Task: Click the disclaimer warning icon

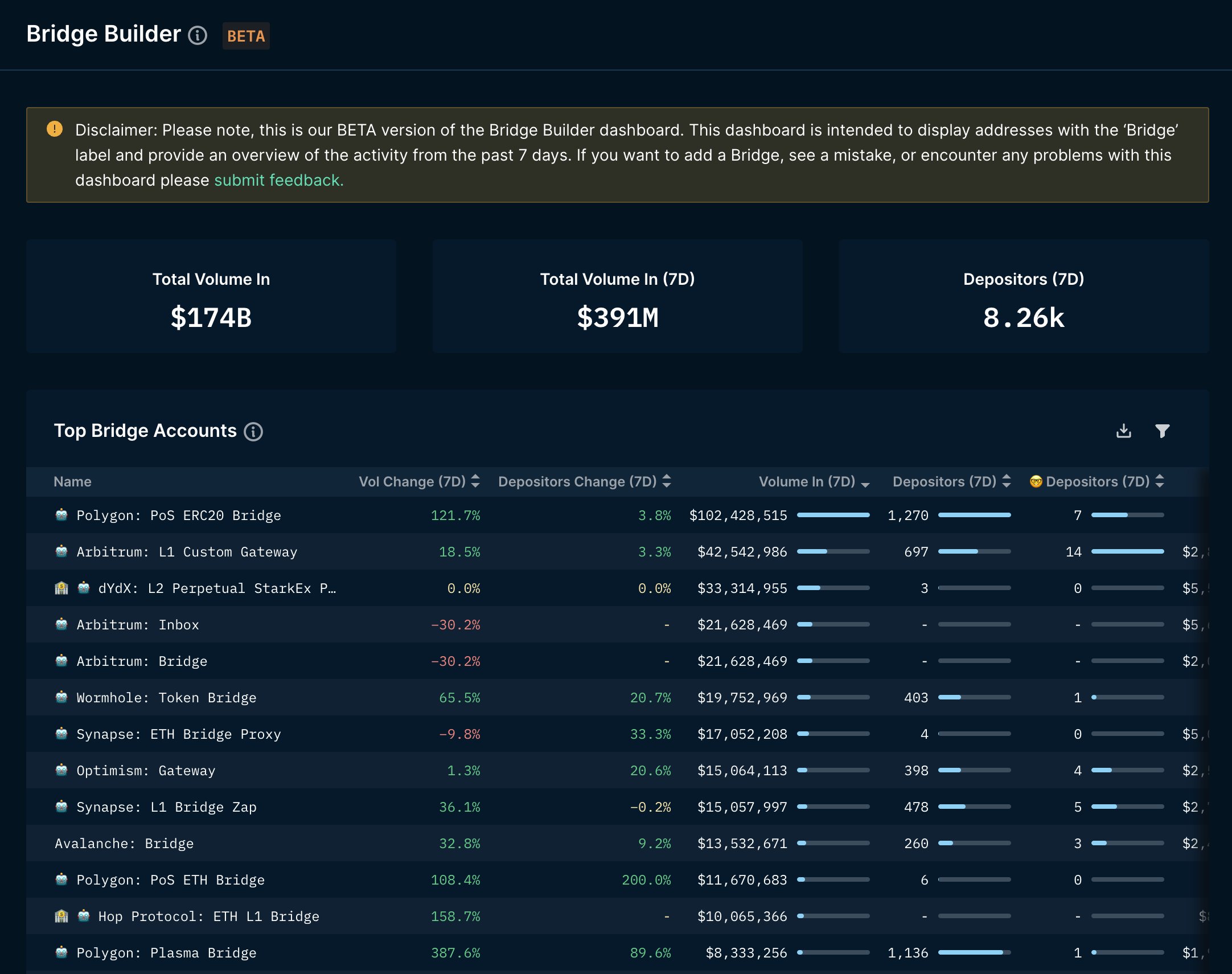Action: (55, 129)
